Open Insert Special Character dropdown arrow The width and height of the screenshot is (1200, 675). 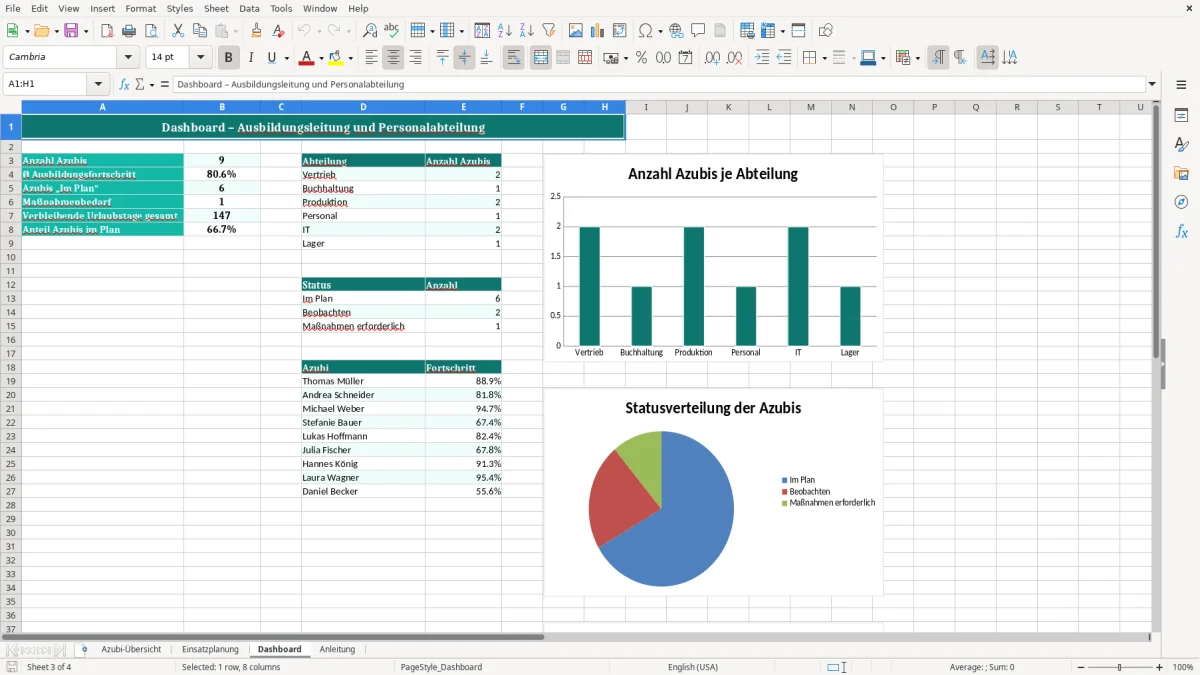[x=660, y=31]
